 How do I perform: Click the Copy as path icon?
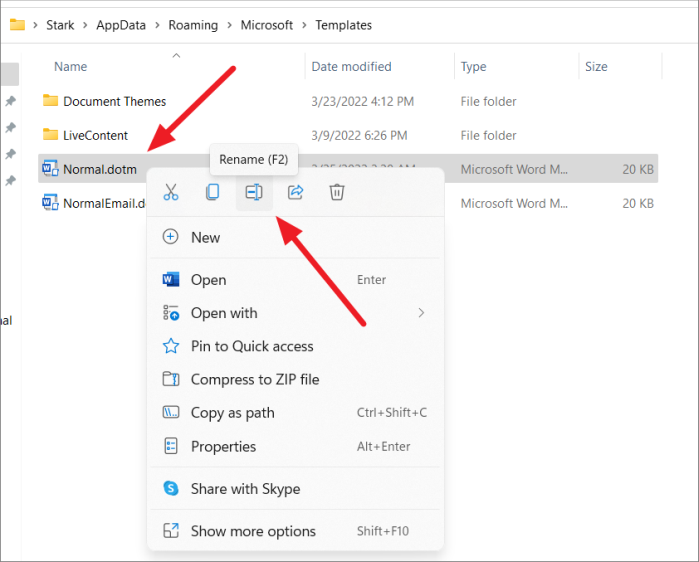tap(171, 412)
